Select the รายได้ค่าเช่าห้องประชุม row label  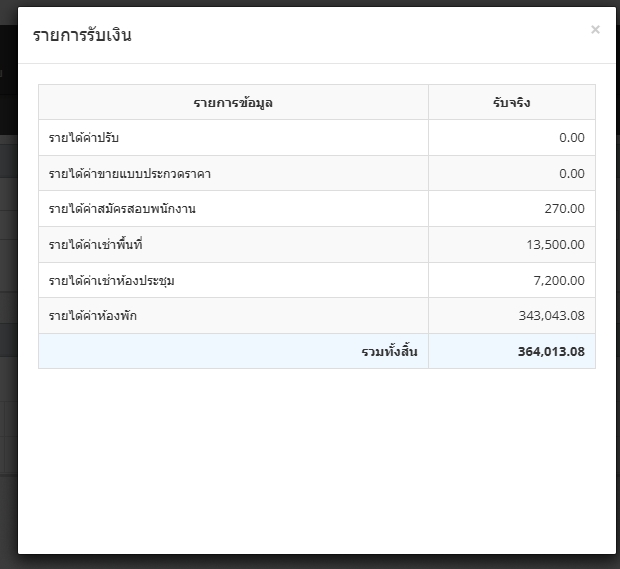click(x=112, y=281)
